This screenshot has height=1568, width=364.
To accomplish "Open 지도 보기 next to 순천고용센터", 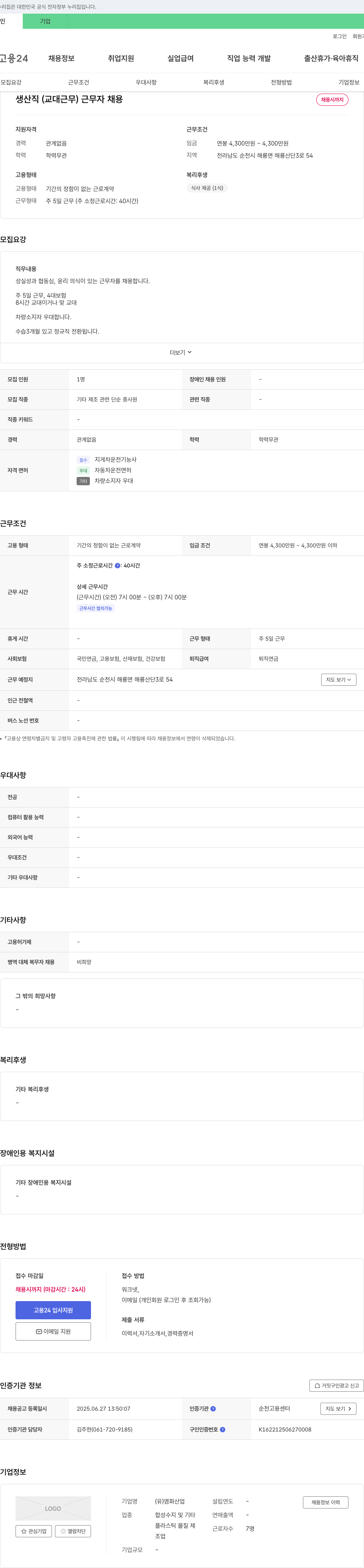I will [x=338, y=1408].
